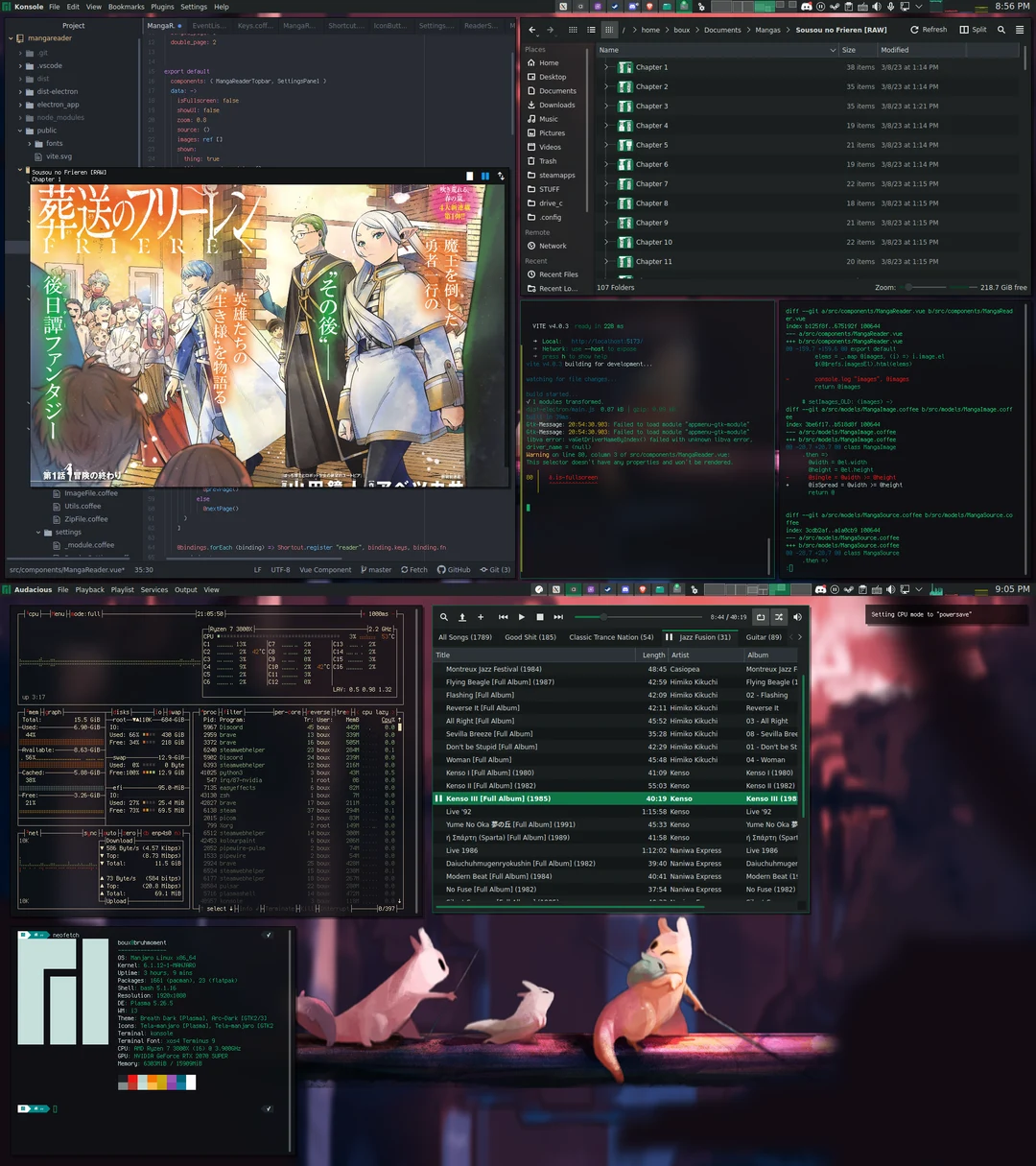Open the Playback menu in Audacious

click(x=89, y=589)
